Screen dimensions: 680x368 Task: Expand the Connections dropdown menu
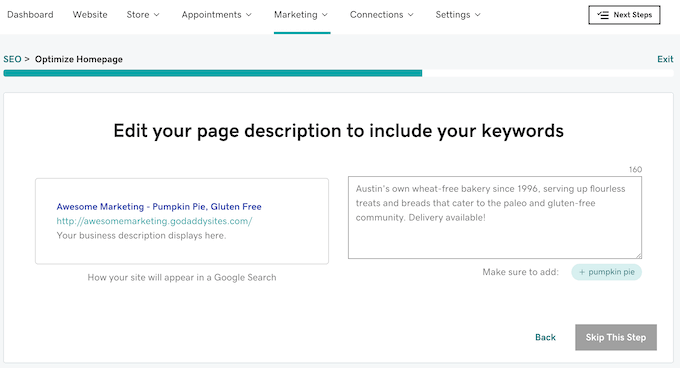382,15
